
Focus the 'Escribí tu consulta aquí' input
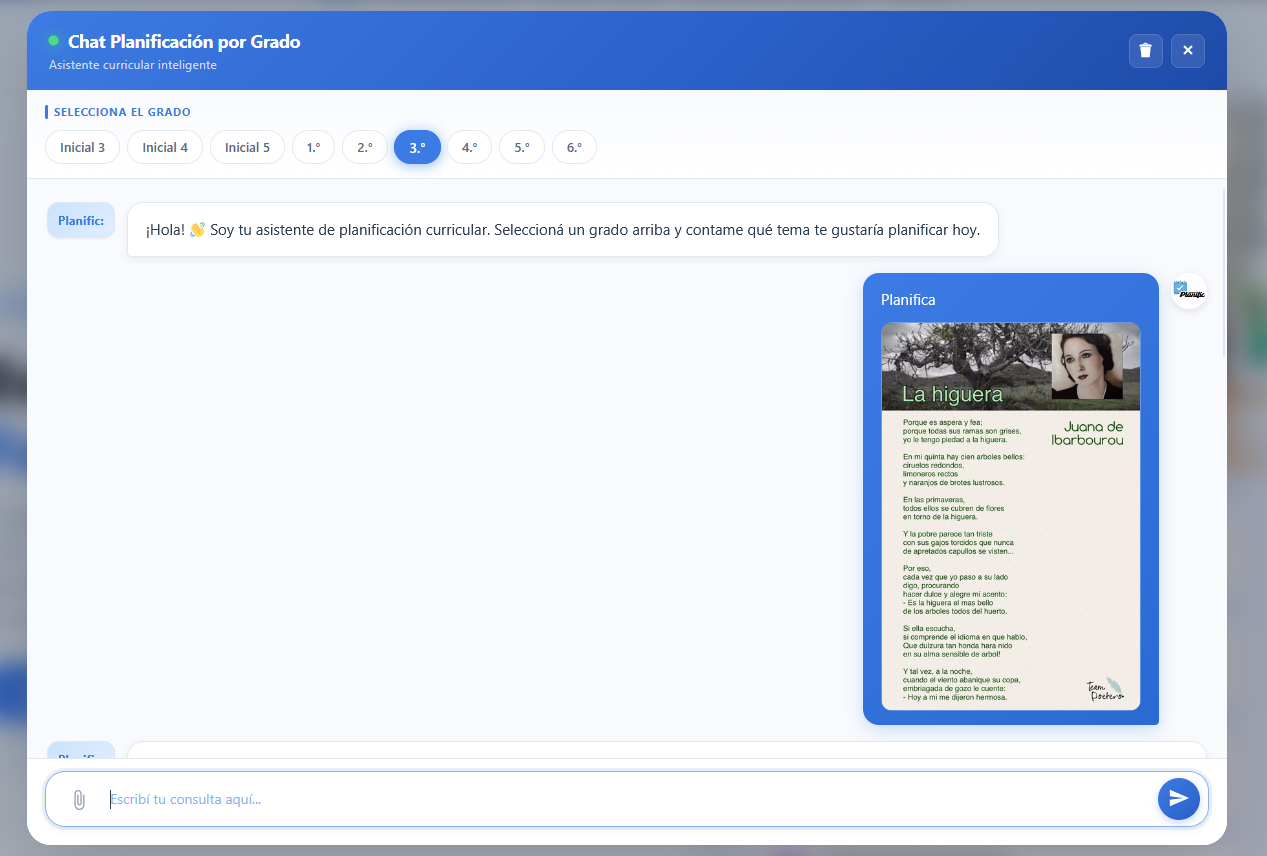(620, 800)
